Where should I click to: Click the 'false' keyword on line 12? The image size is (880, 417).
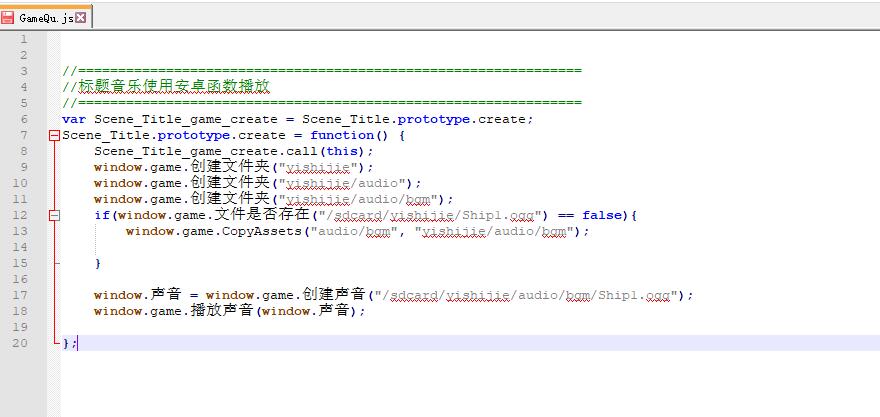click(x=602, y=216)
